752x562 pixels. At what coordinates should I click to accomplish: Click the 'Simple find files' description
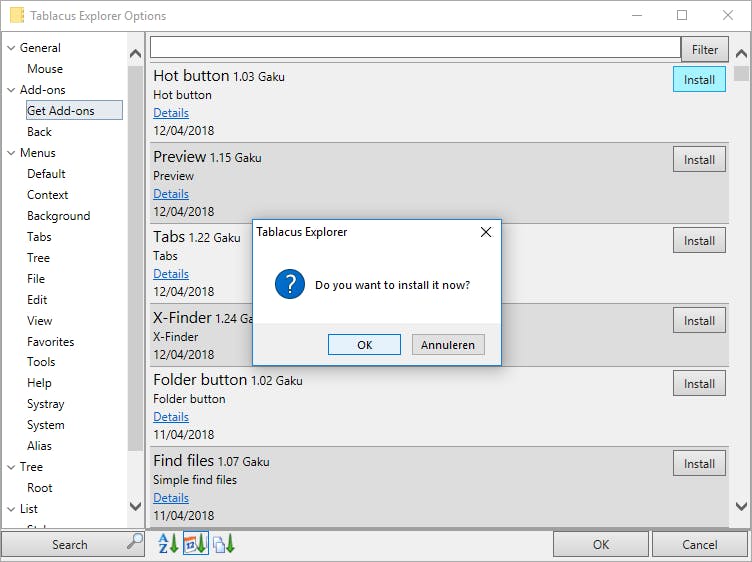(195, 480)
